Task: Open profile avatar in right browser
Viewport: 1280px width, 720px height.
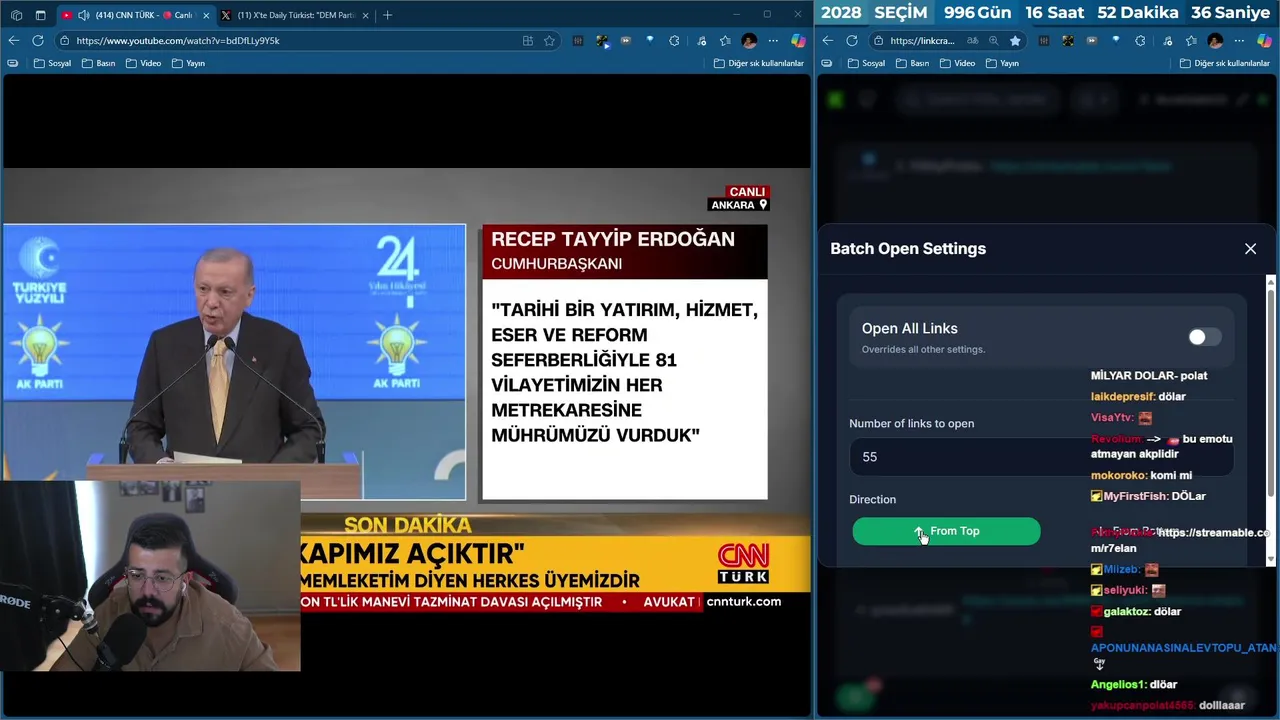Action: (x=1215, y=41)
